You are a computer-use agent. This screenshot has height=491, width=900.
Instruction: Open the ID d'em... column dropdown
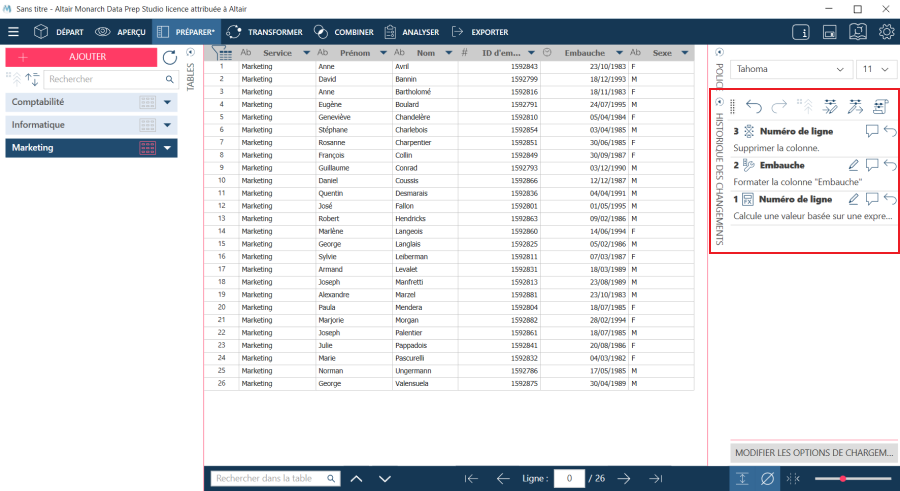[x=532, y=53]
